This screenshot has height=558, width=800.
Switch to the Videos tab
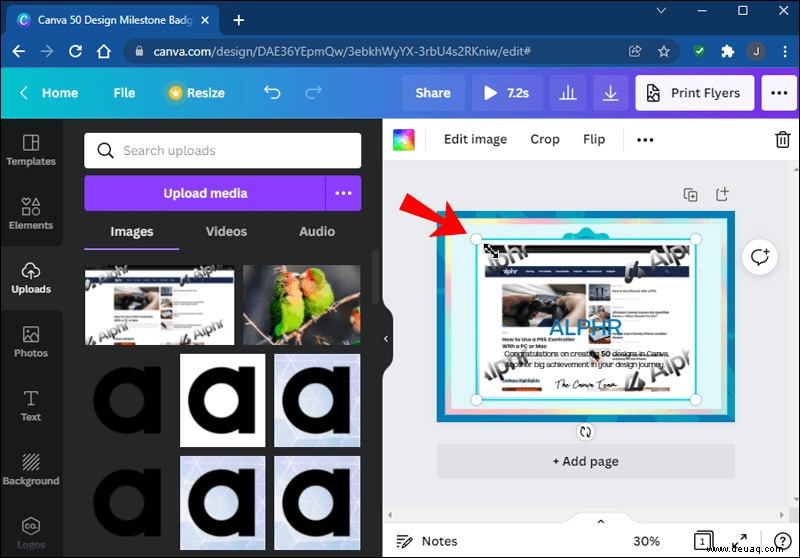pos(226,232)
